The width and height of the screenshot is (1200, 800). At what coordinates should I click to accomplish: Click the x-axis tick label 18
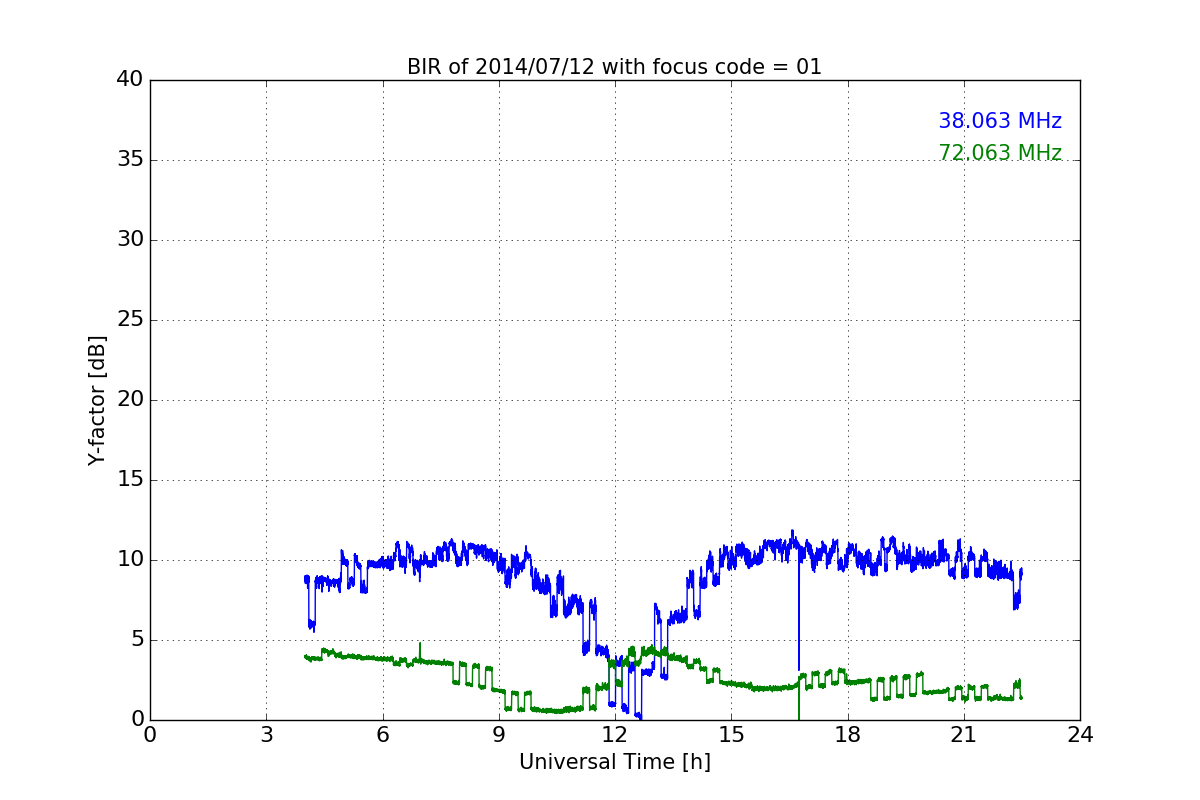coord(848,734)
